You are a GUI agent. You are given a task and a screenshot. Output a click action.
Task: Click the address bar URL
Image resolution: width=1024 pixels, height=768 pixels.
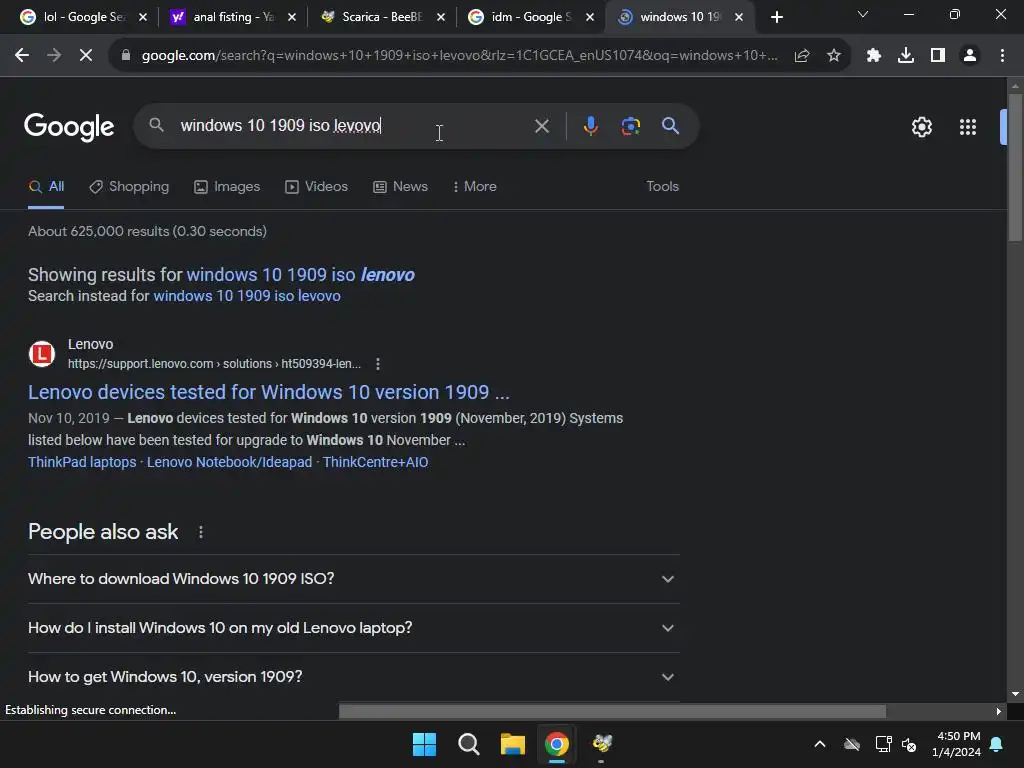pyautogui.click(x=460, y=56)
